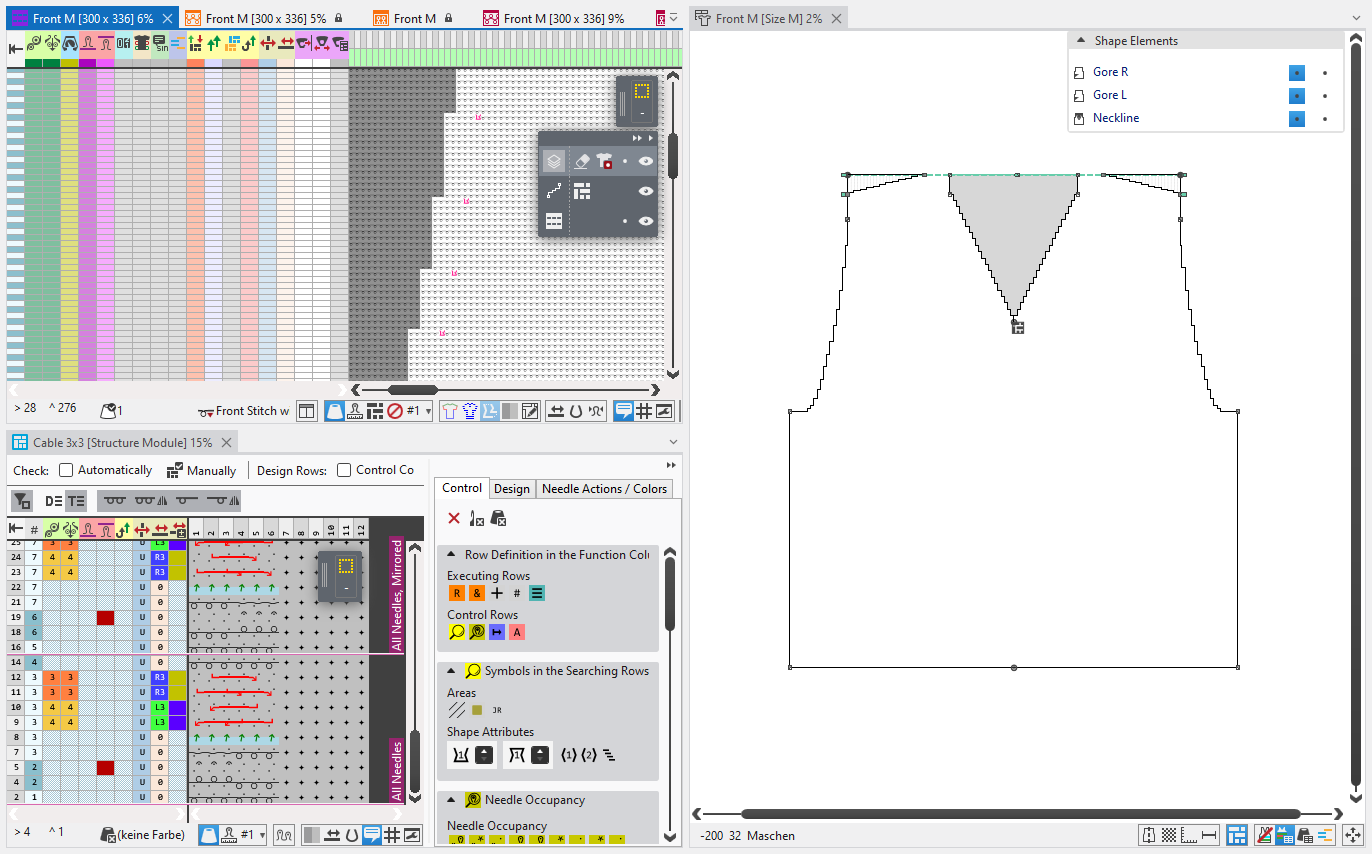Tick the Control Co design rows checkbox

tap(344, 470)
